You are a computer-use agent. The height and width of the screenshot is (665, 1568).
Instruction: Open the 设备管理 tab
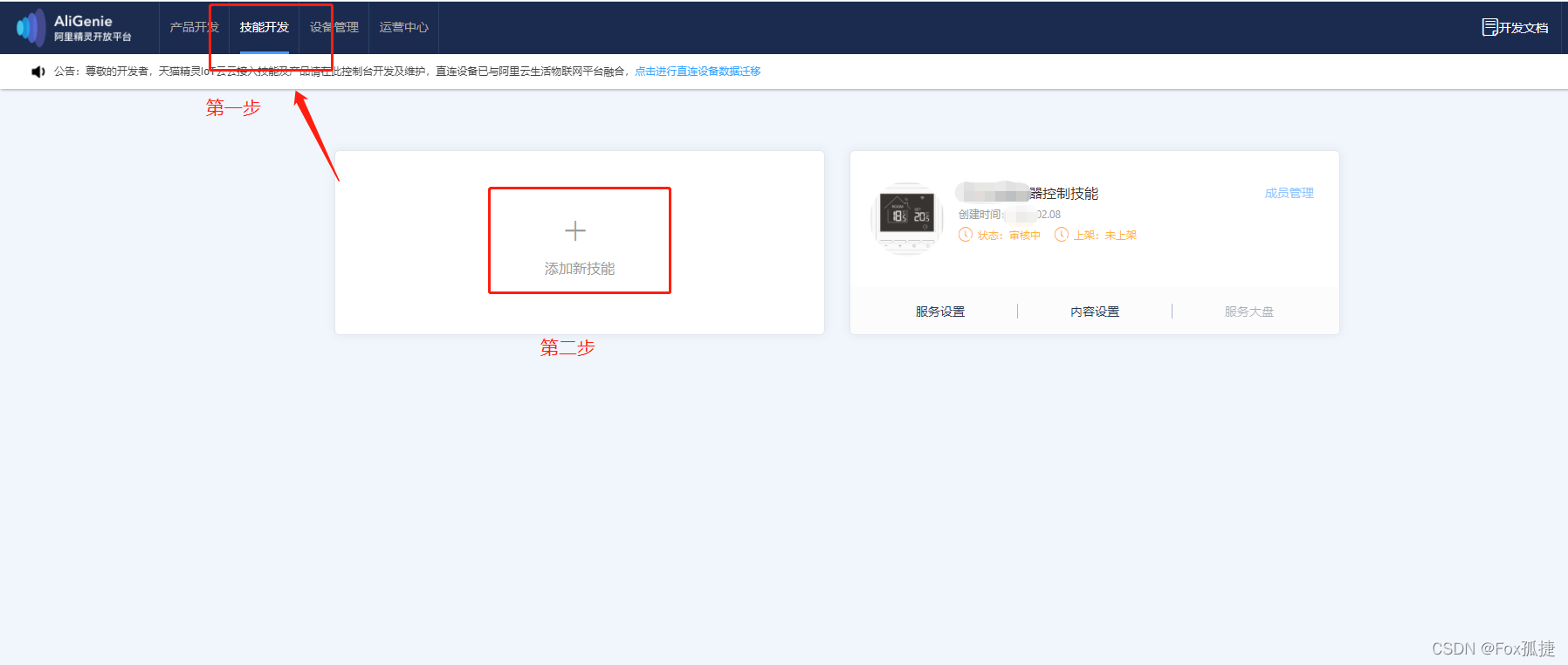point(334,27)
